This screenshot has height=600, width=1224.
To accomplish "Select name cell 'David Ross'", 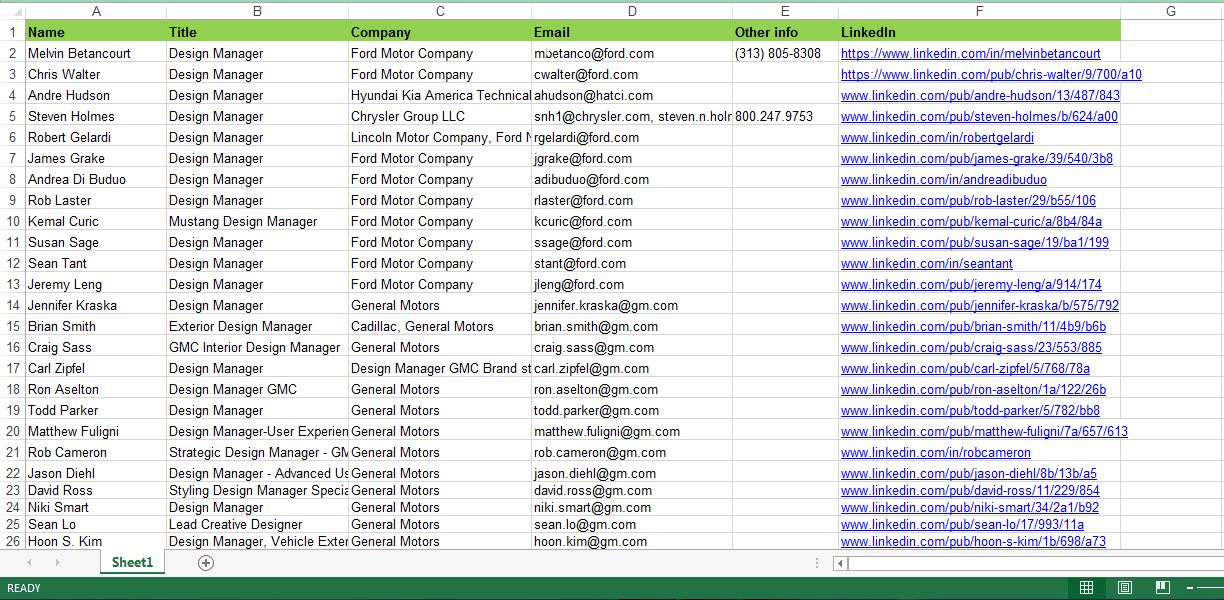I will point(96,490).
